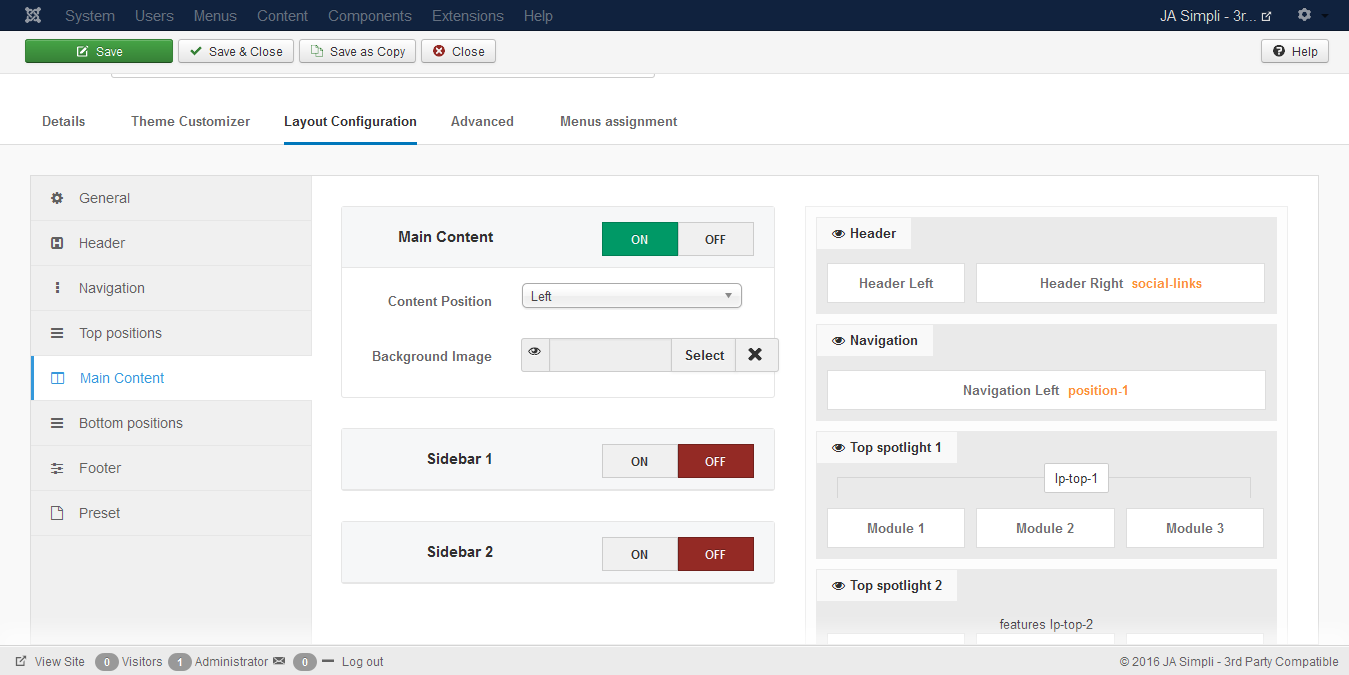Select Header Right social-links box
Image resolution: width=1349 pixels, height=675 pixels.
point(1121,283)
